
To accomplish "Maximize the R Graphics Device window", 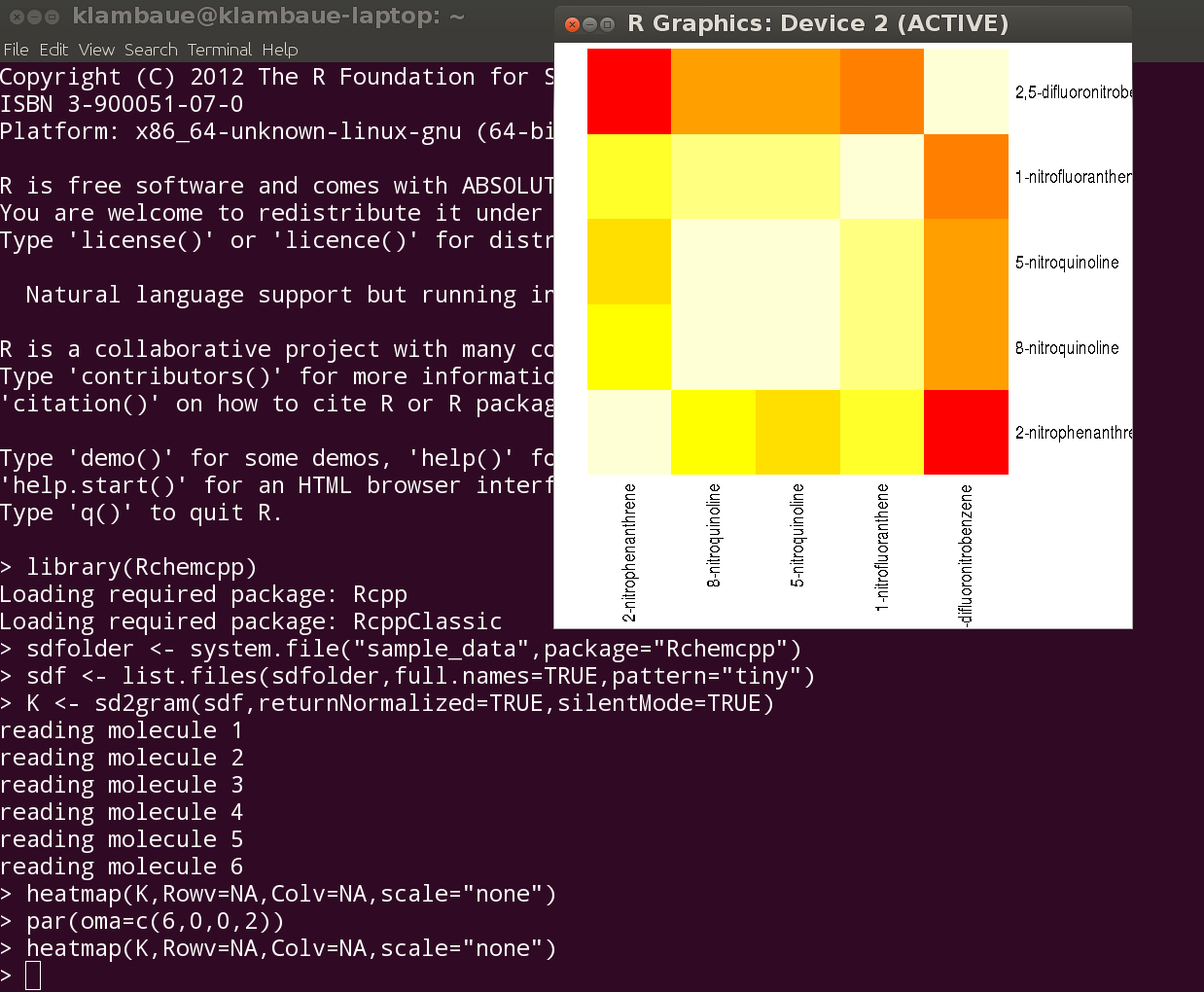I will click(x=607, y=24).
